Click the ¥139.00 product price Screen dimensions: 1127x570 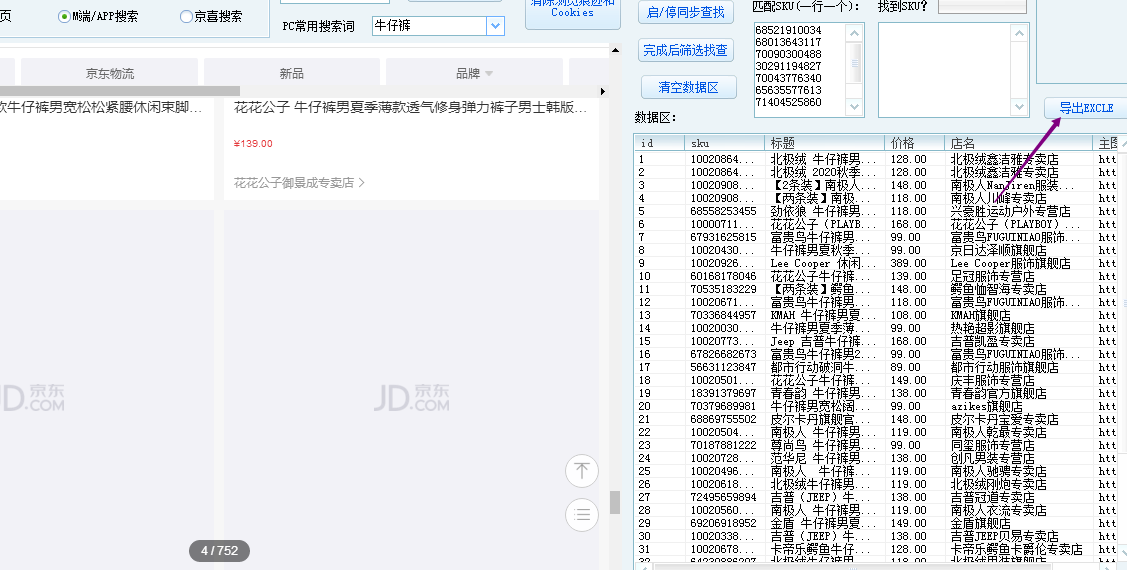[253, 144]
